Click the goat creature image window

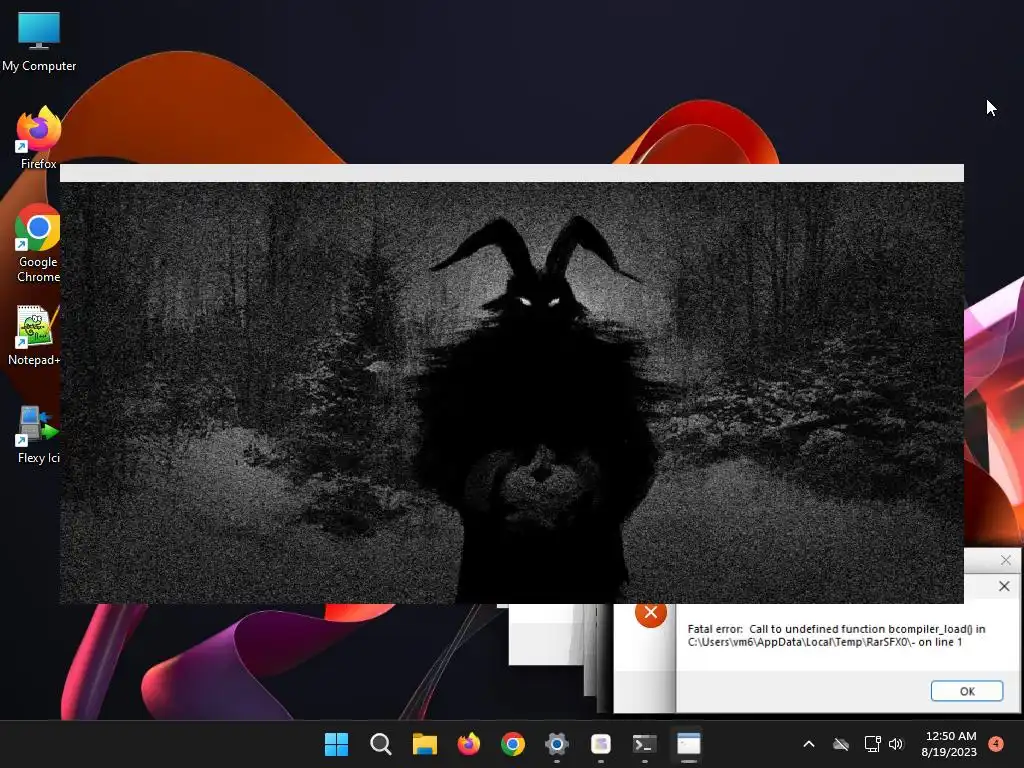(x=511, y=392)
